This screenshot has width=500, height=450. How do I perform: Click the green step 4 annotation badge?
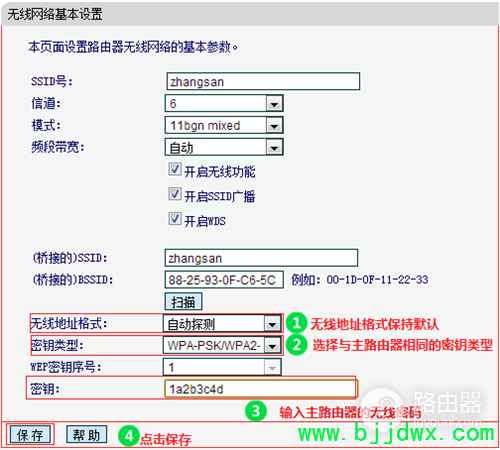128,436
